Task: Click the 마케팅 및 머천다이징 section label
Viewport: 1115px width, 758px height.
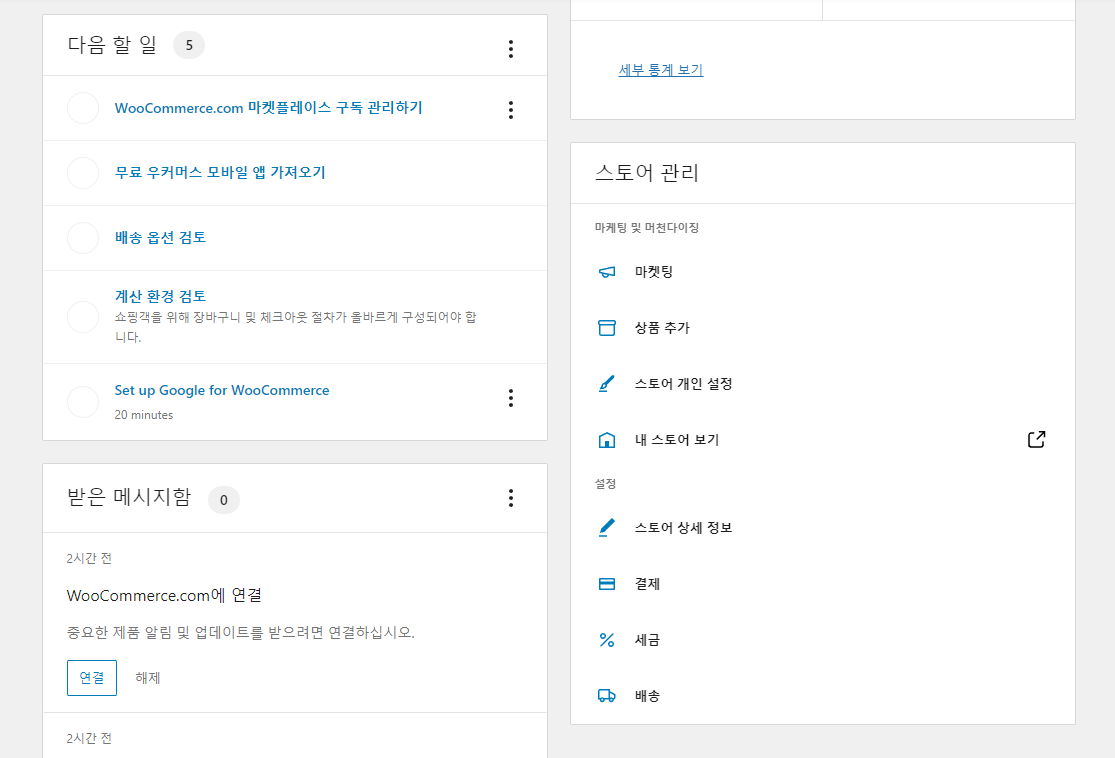Action: (x=646, y=228)
